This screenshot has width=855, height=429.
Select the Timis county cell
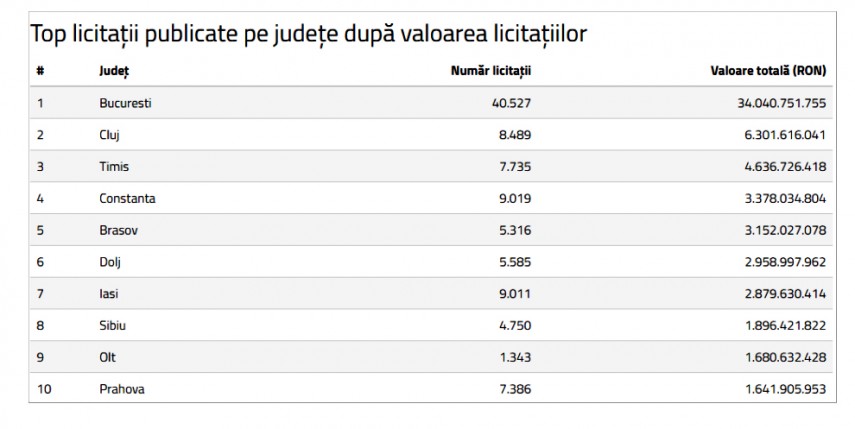pos(114,166)
